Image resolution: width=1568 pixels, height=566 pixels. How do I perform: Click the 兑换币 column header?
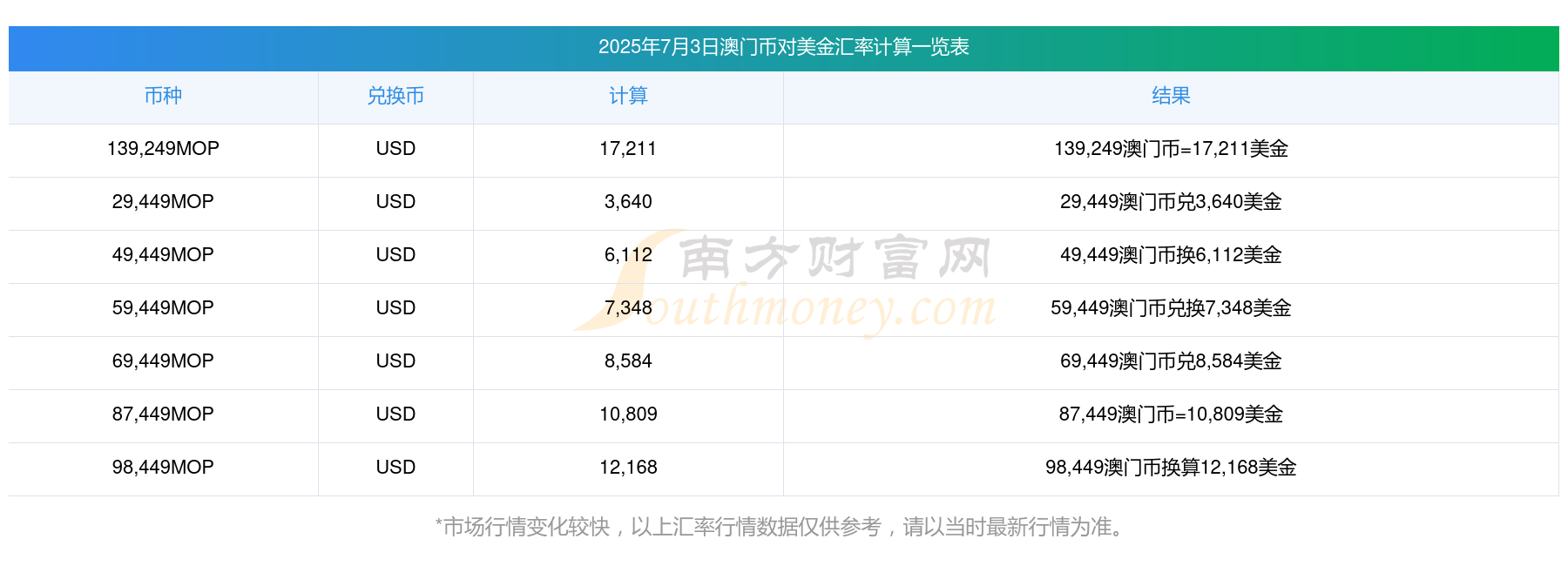(395, 96)
